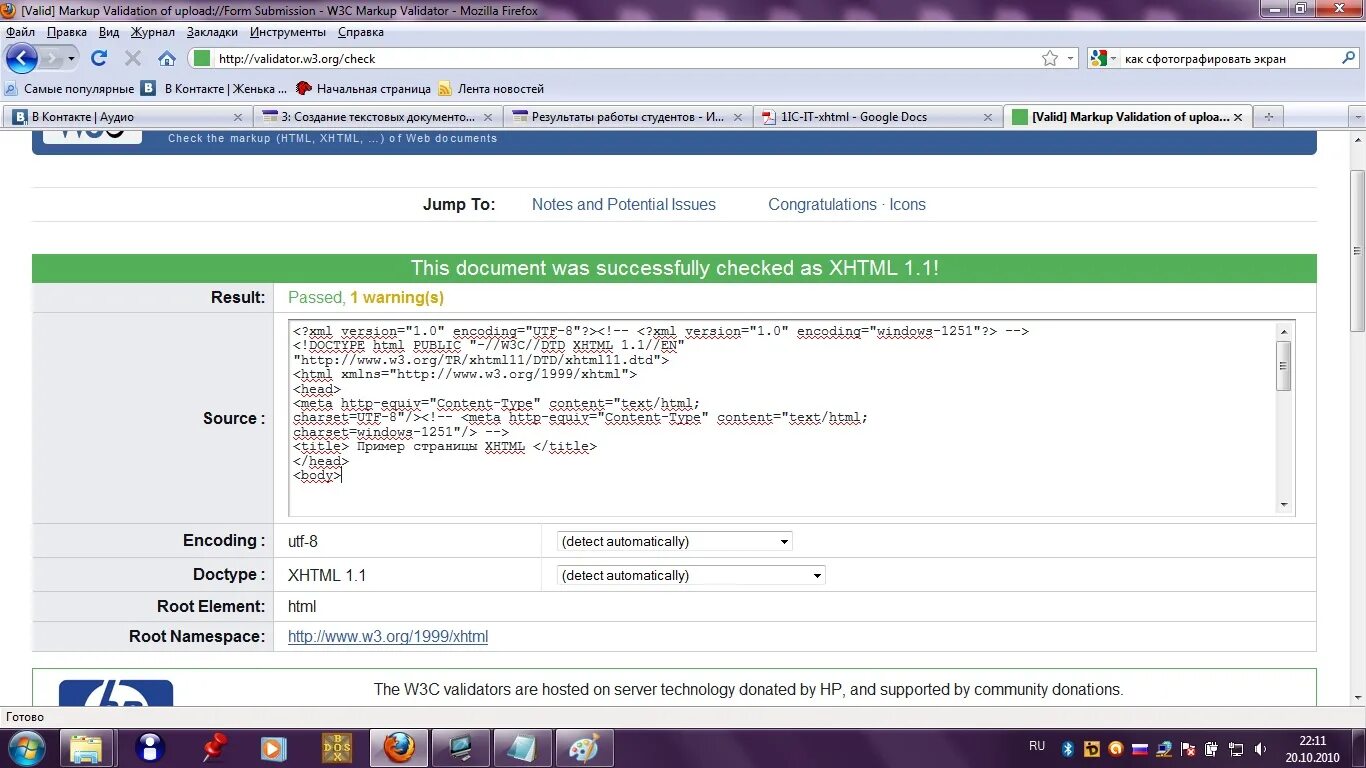This screenshot has width=1366, height=768.
Task: Open the Справка menu
Action: pyautogui.click(x=361, y=32)
